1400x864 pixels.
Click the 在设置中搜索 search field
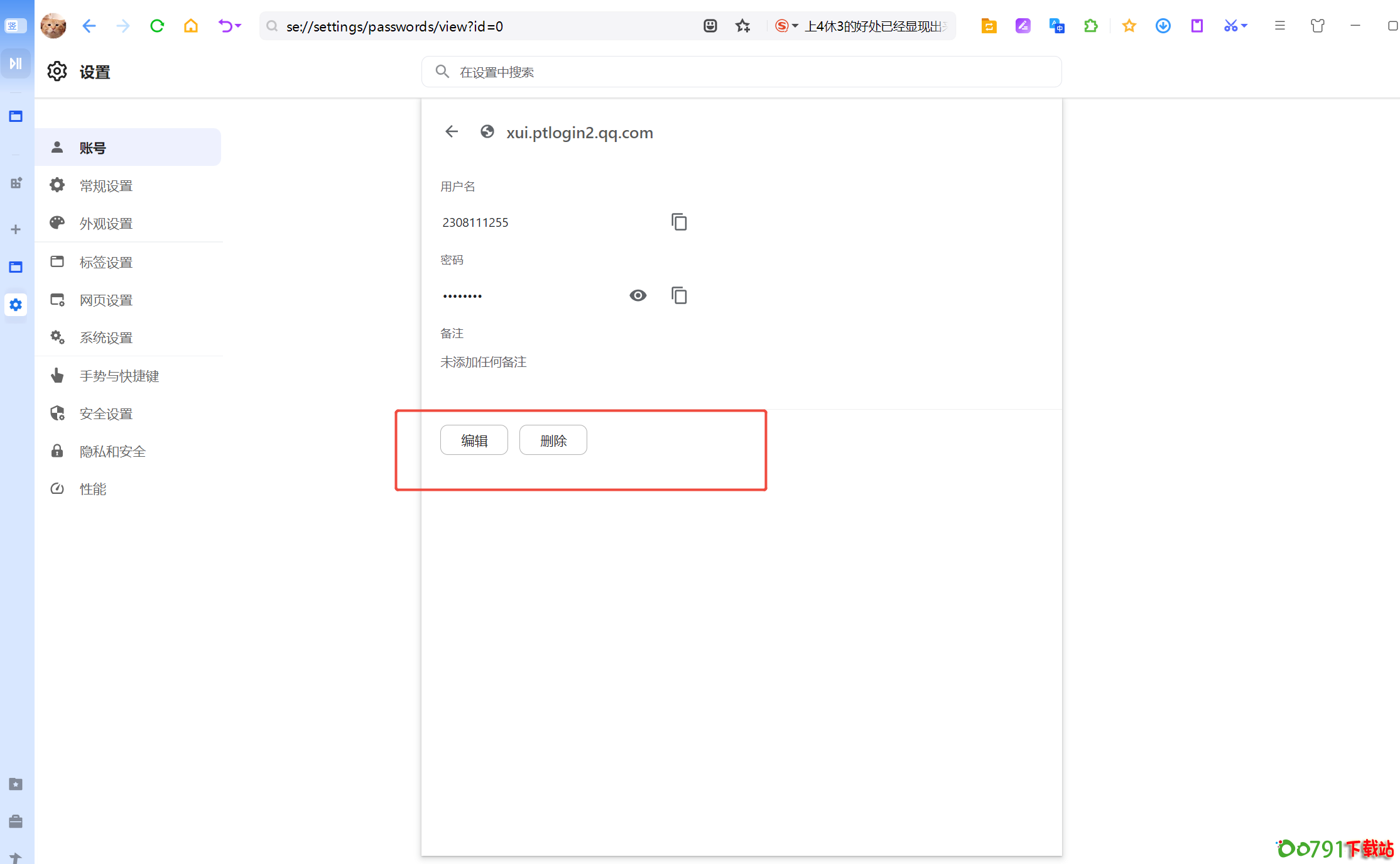[x=741, y=72]
